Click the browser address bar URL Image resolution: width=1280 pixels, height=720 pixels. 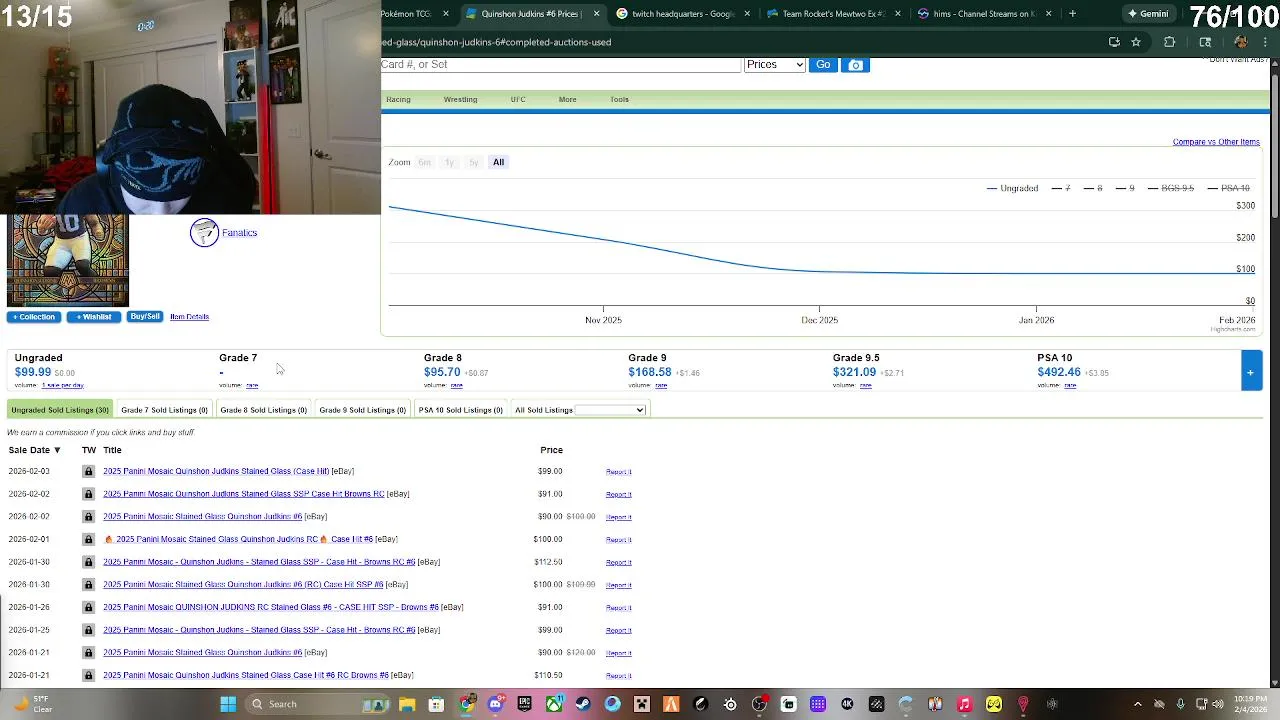(496, 42)
